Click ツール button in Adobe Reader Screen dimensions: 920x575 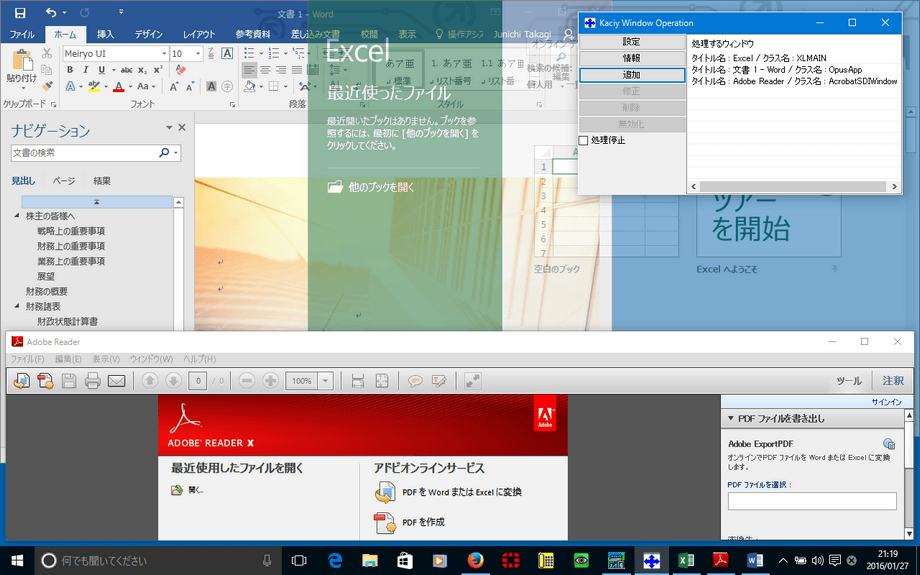(x=848, y=381)
